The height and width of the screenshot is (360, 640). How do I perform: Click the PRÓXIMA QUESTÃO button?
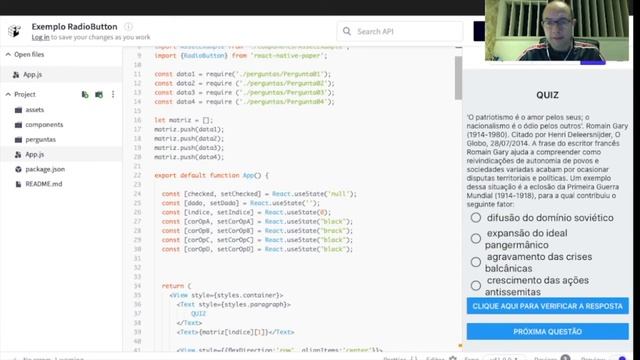[x=547, y=331]
